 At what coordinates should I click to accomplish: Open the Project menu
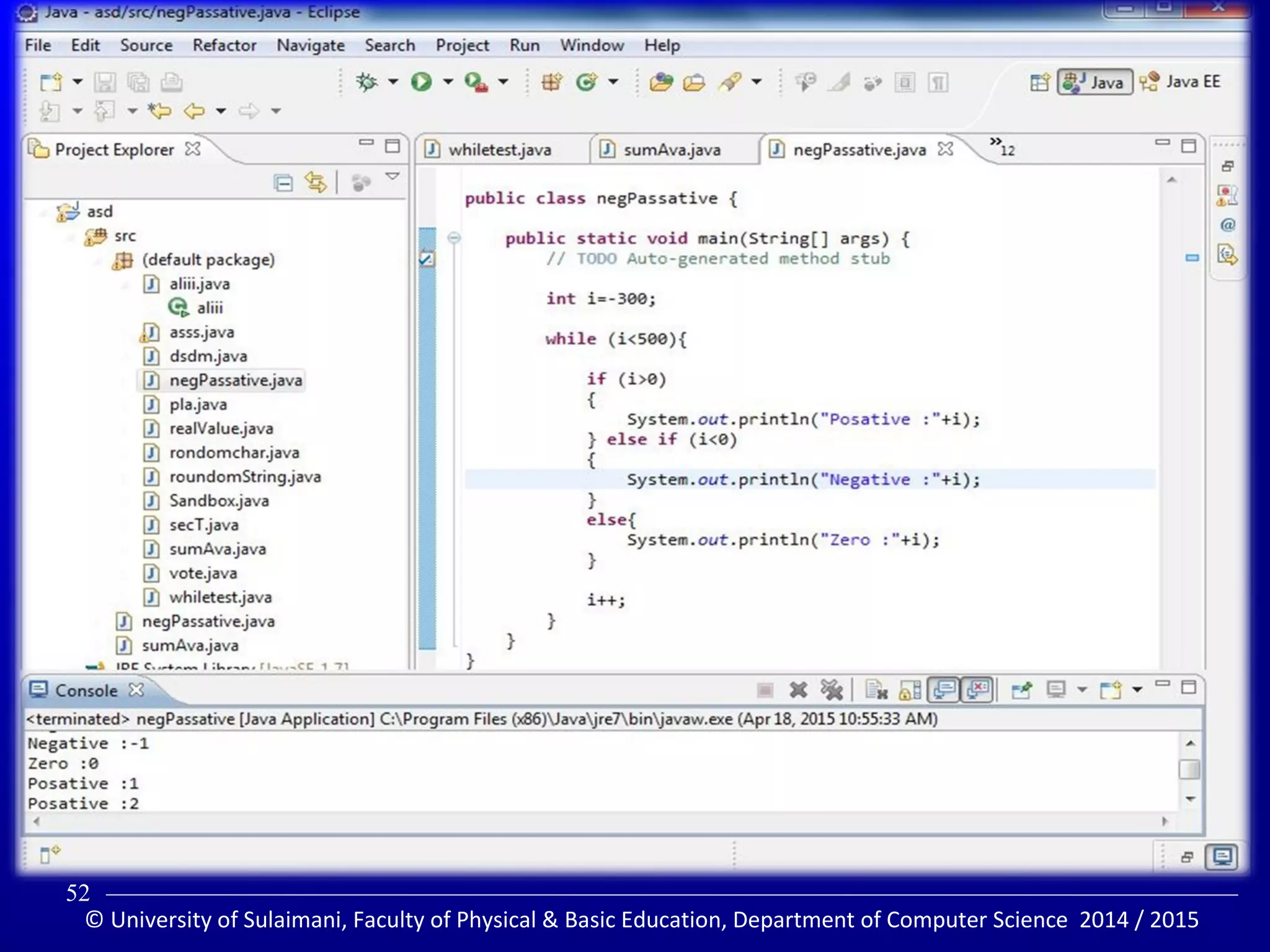(x=462, y=46)
